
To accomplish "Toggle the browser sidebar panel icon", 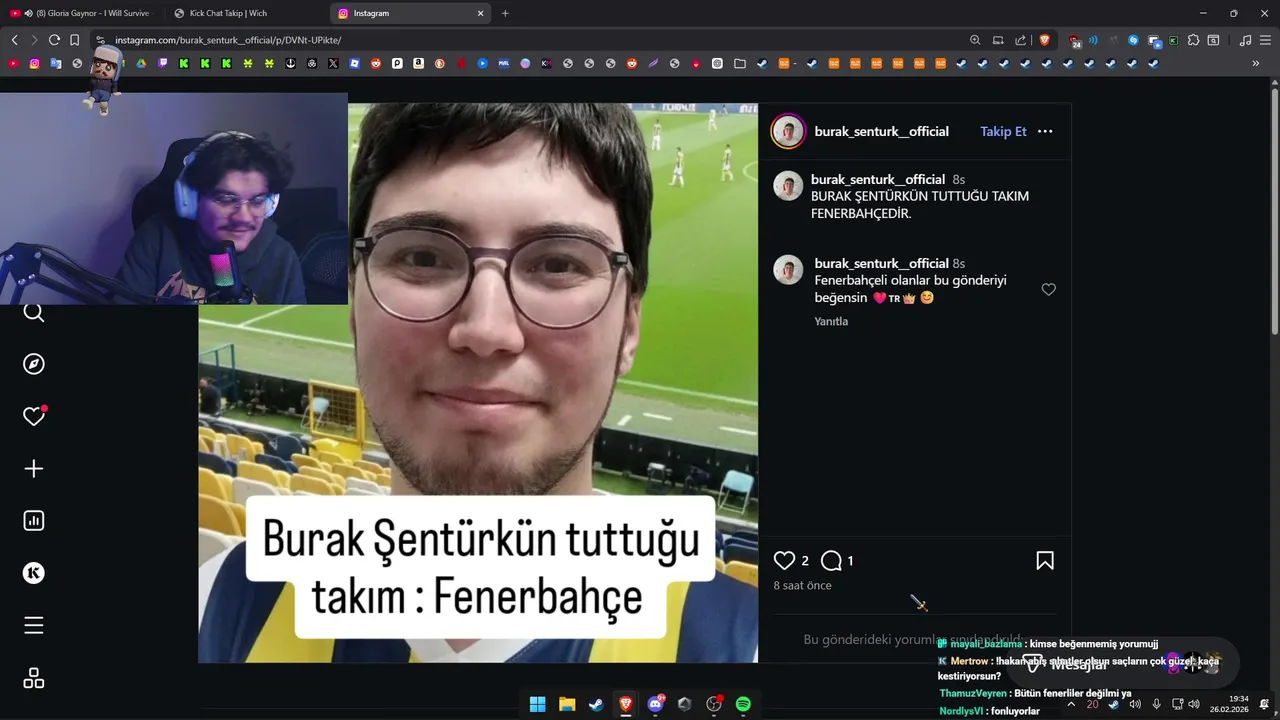I will tap(1213, 40).
